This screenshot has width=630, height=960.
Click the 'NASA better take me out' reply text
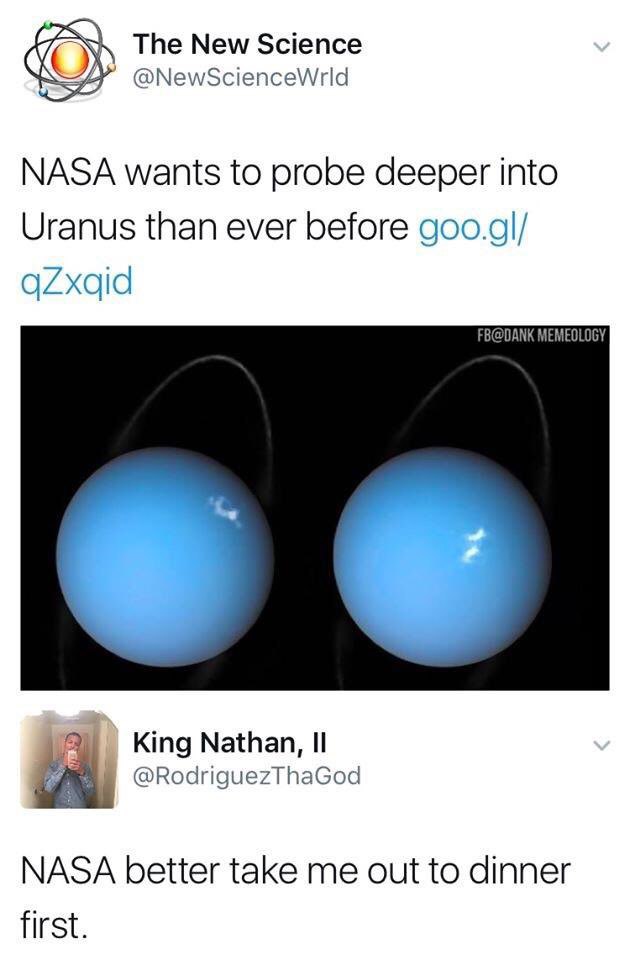click(x=296, y=898)
